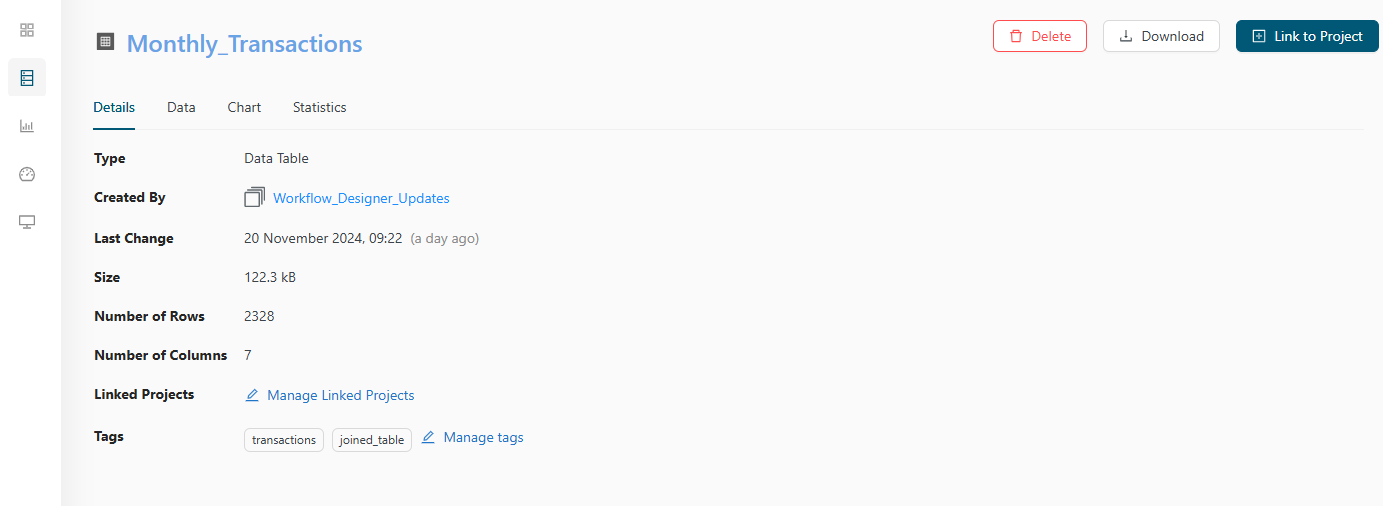The height and width of the screenshot is (506, 1383).
Task: Click the pencil icon before Manage Linked Projects
Action: [x=252, y=395]
